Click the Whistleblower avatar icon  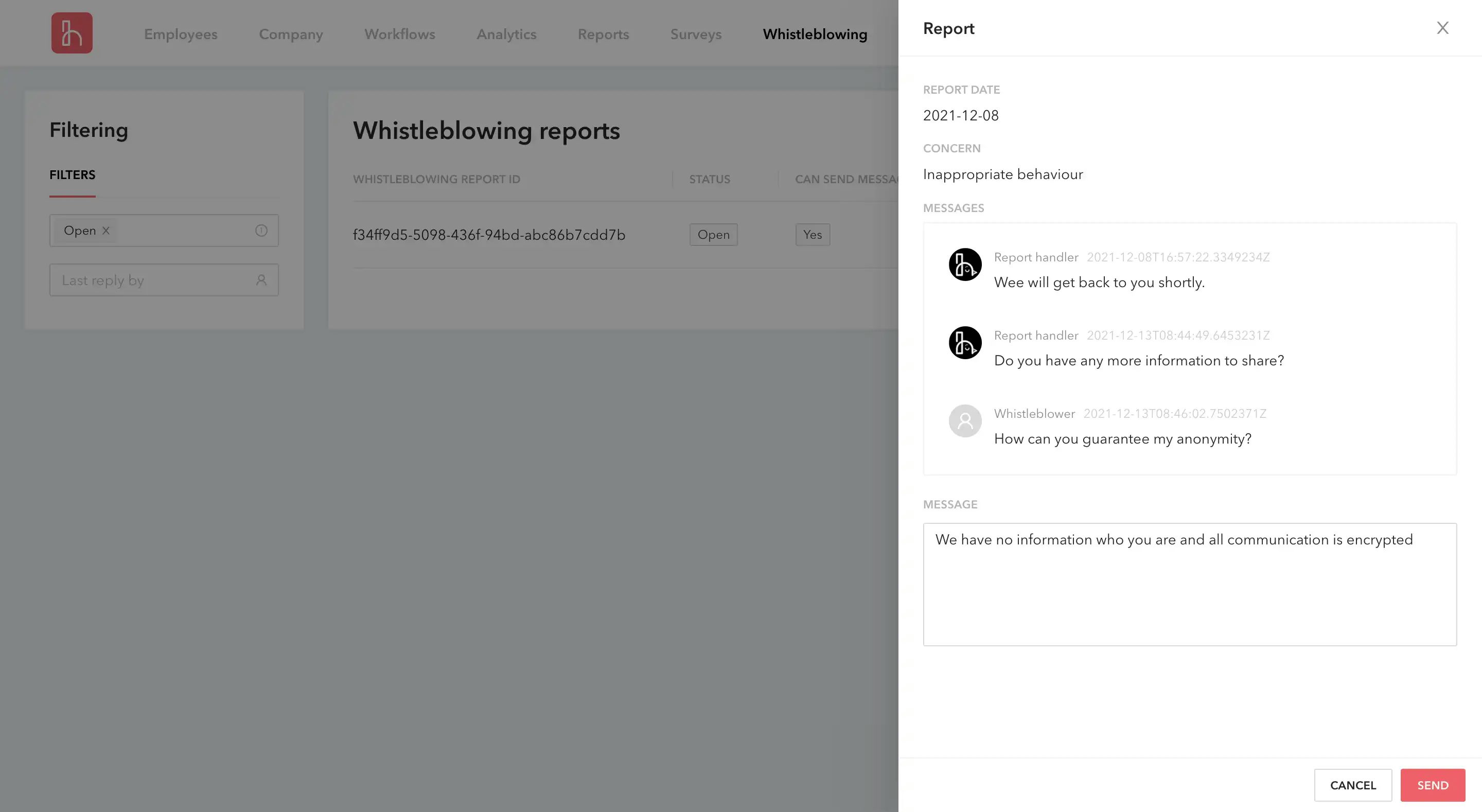pyautogui.click(x=965, y=421)
